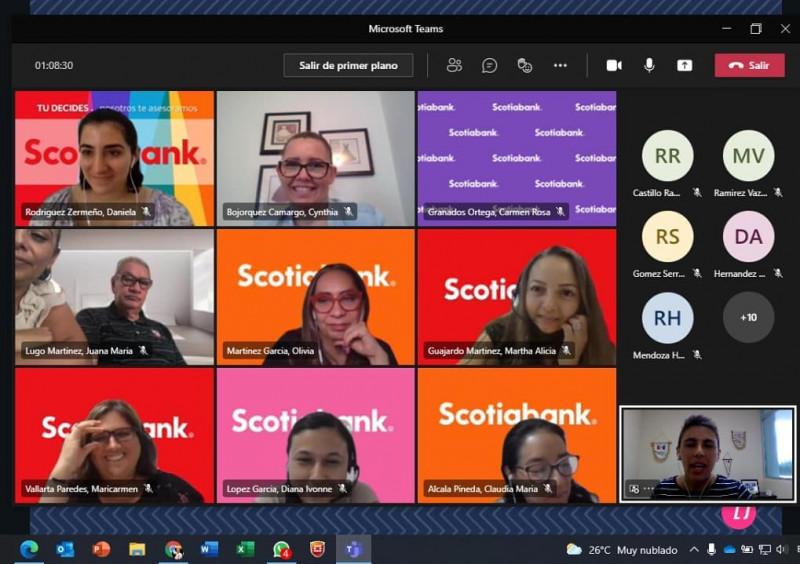The image size is (800, 564).
Task: Select Lugo Martinez, Juana Maria tile
Action: [x=114, y=297]
